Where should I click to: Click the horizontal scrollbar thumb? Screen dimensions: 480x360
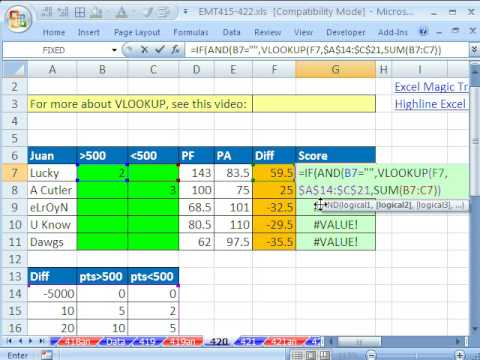tap(359, 341)
